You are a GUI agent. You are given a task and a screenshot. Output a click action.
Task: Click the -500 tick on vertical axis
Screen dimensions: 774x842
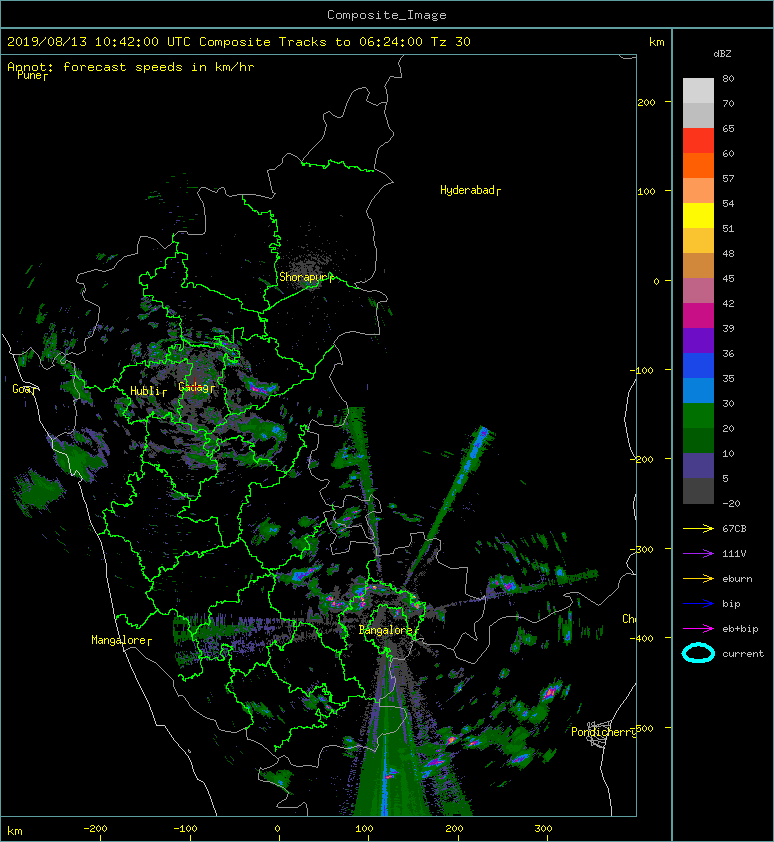[x=643, y=728]
